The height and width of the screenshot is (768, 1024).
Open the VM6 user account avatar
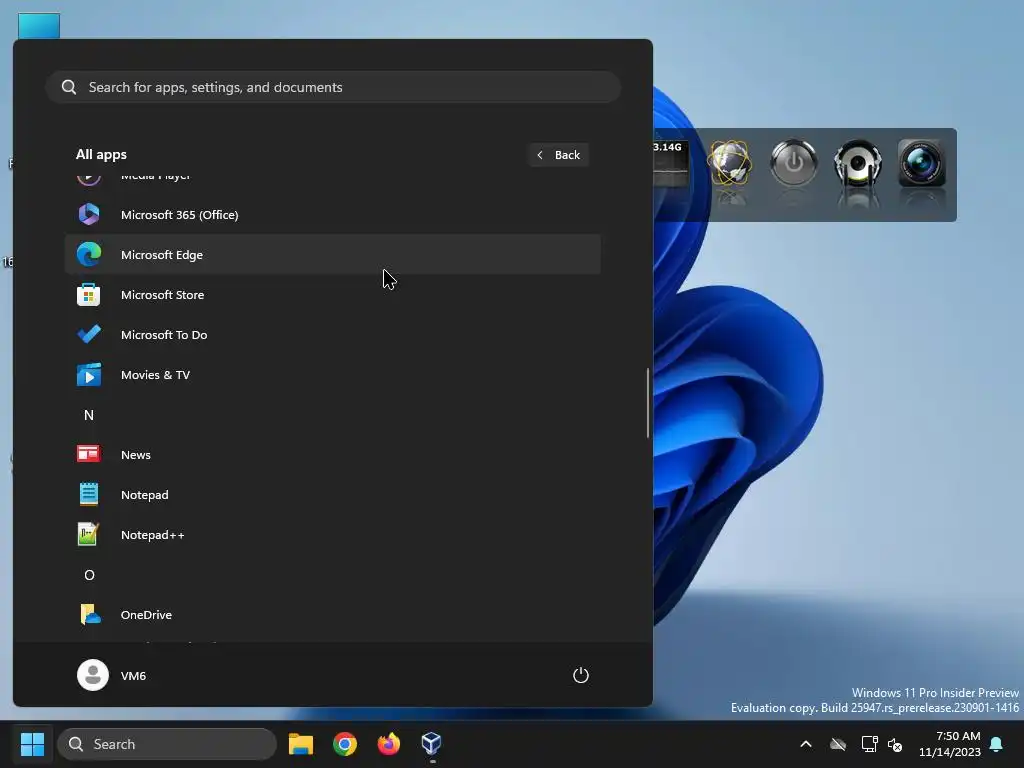[93, 675]
